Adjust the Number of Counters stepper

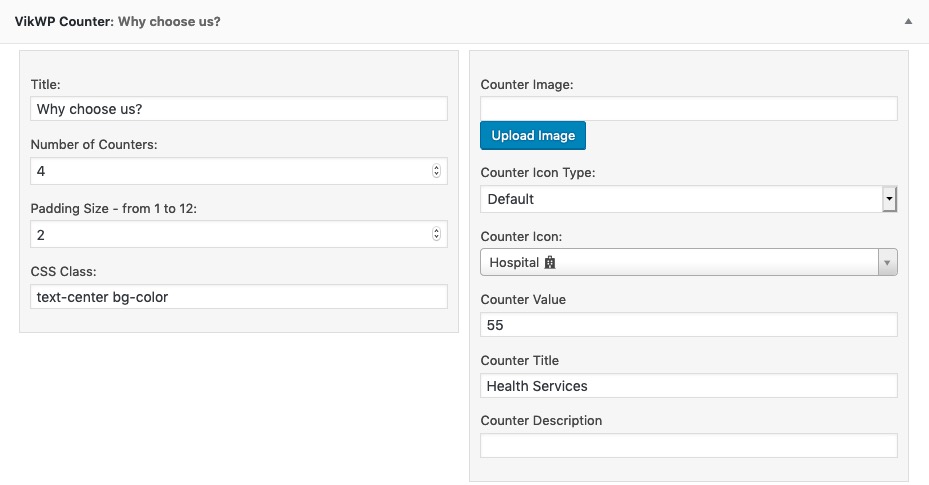coord(436,171)
